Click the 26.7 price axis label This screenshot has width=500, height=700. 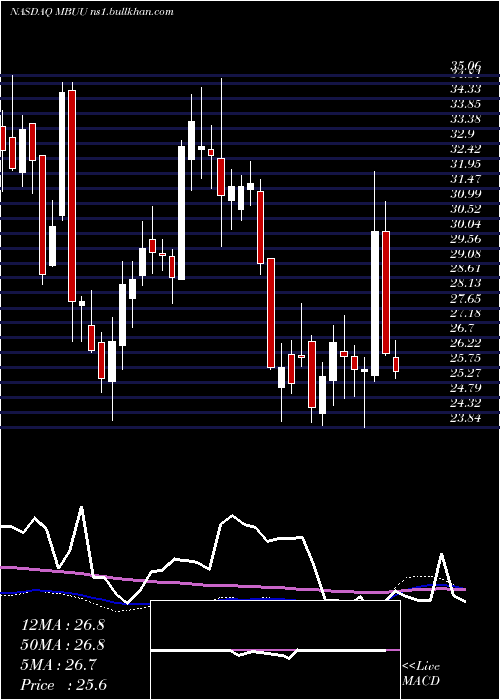click(462, 328)
